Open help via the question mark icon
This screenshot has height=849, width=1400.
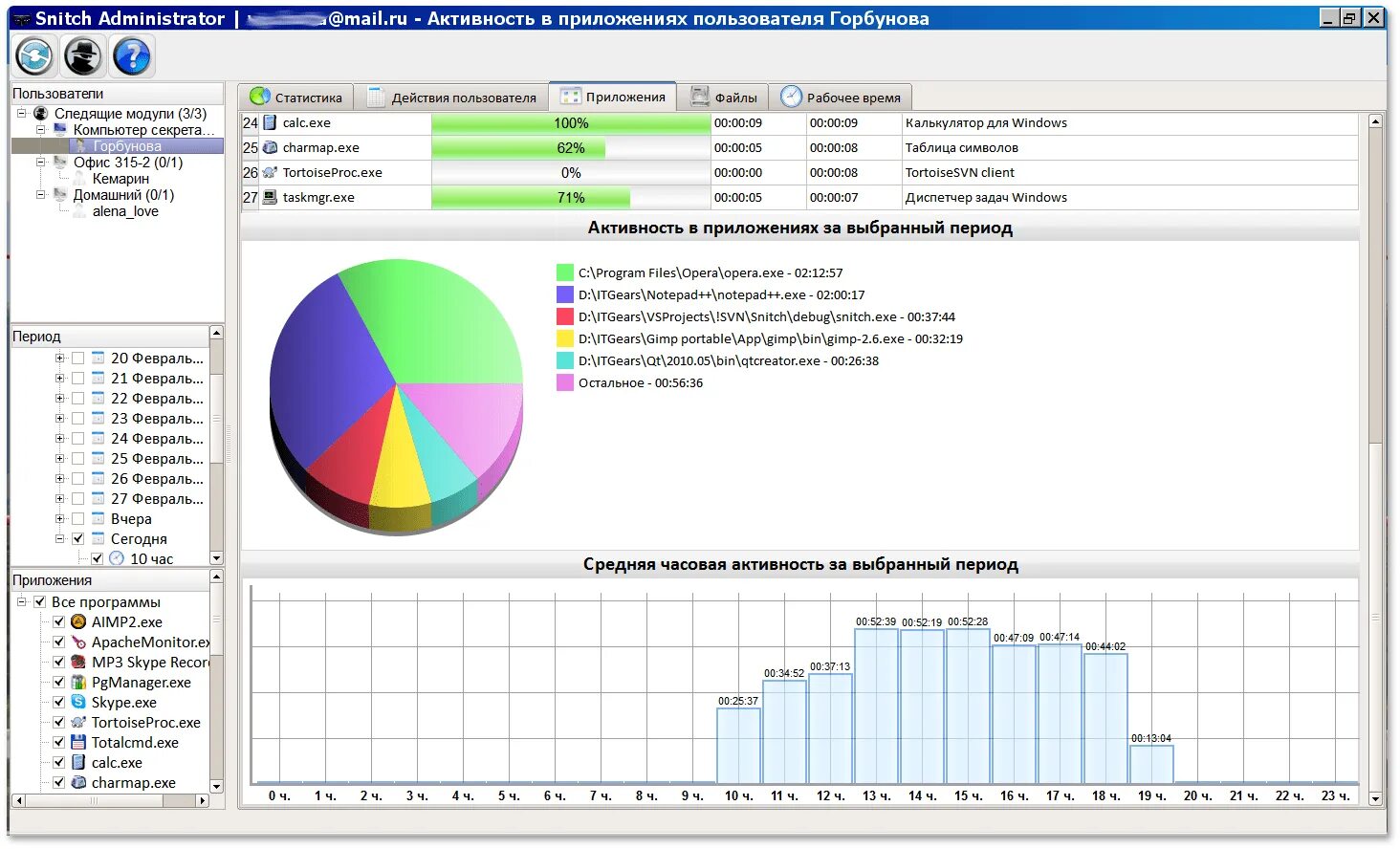[132, 56]
